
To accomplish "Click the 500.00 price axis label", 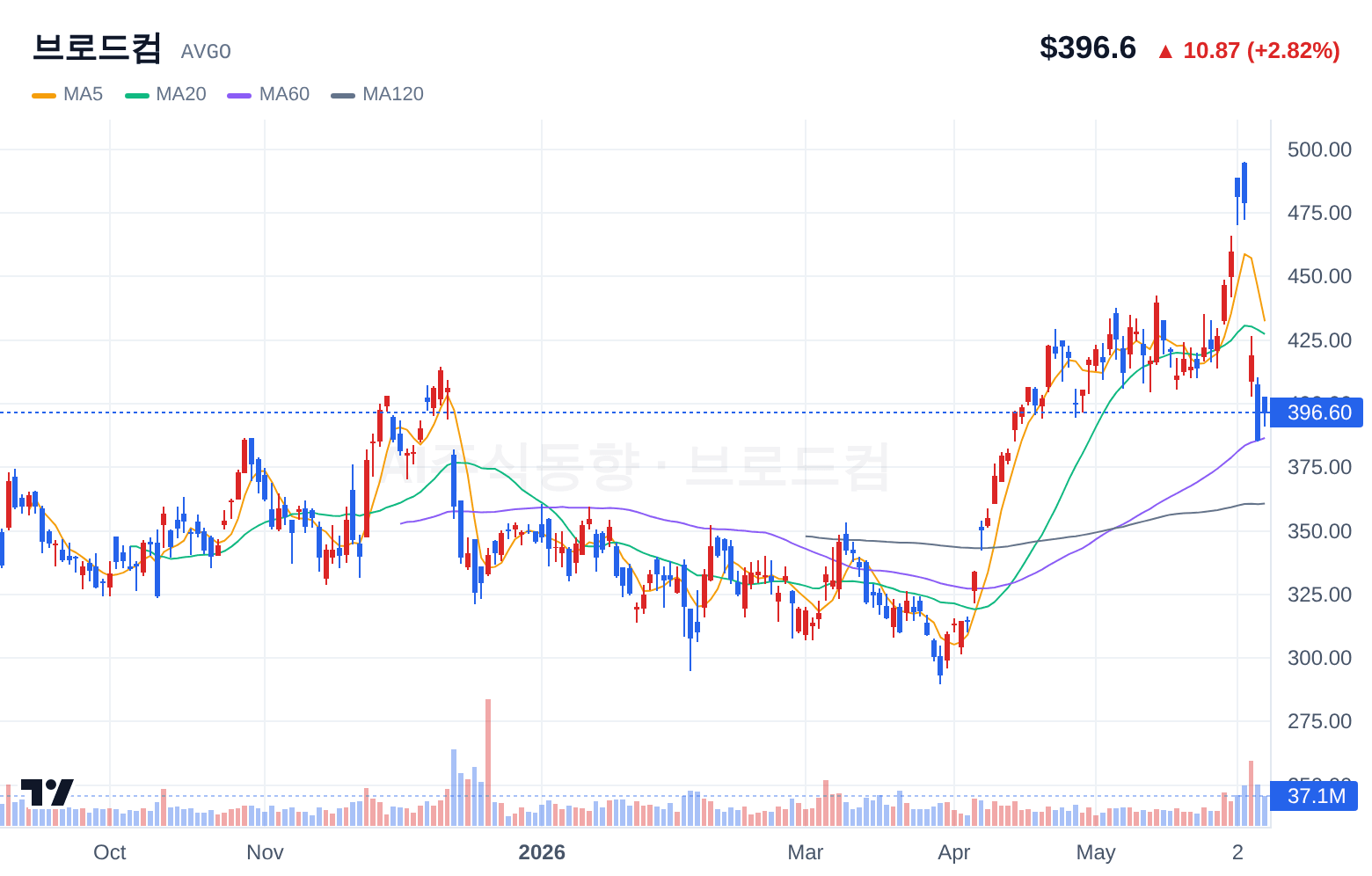I will point(1319,150).
